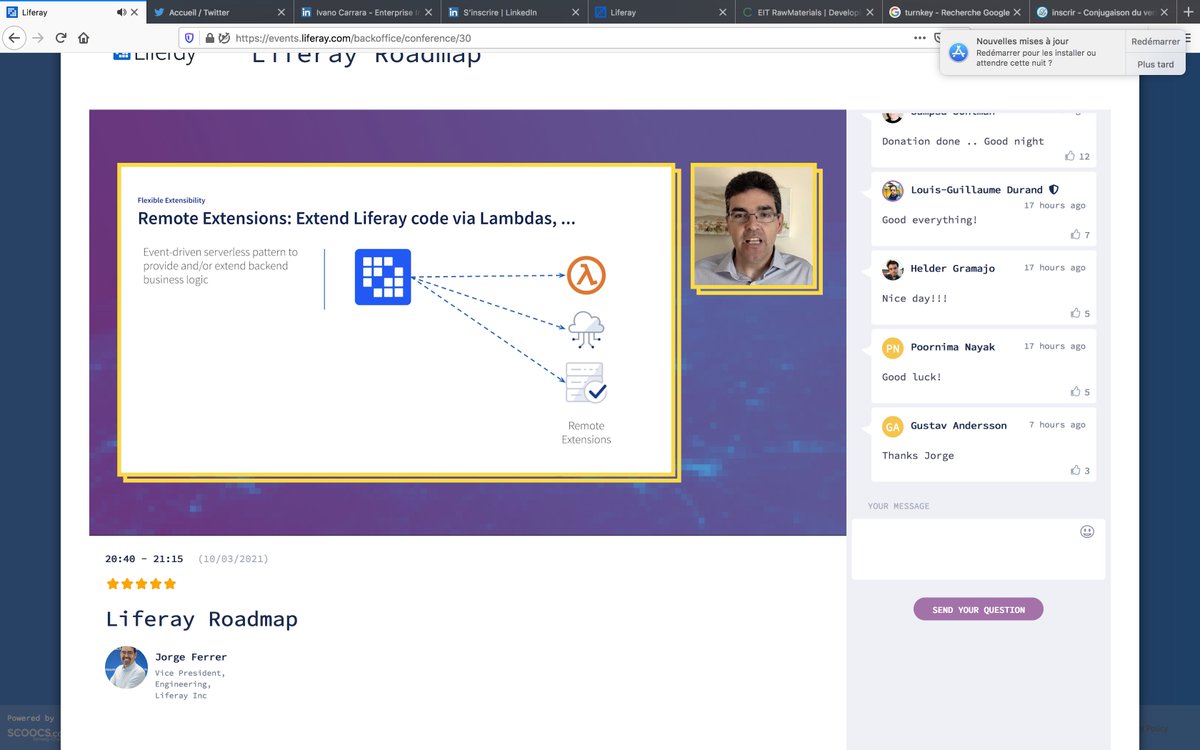This screenshot has height=750, width=1200.
Task: Click the shield badge beside Louis-Guillaume Durand
Action: pos(1054,189)
